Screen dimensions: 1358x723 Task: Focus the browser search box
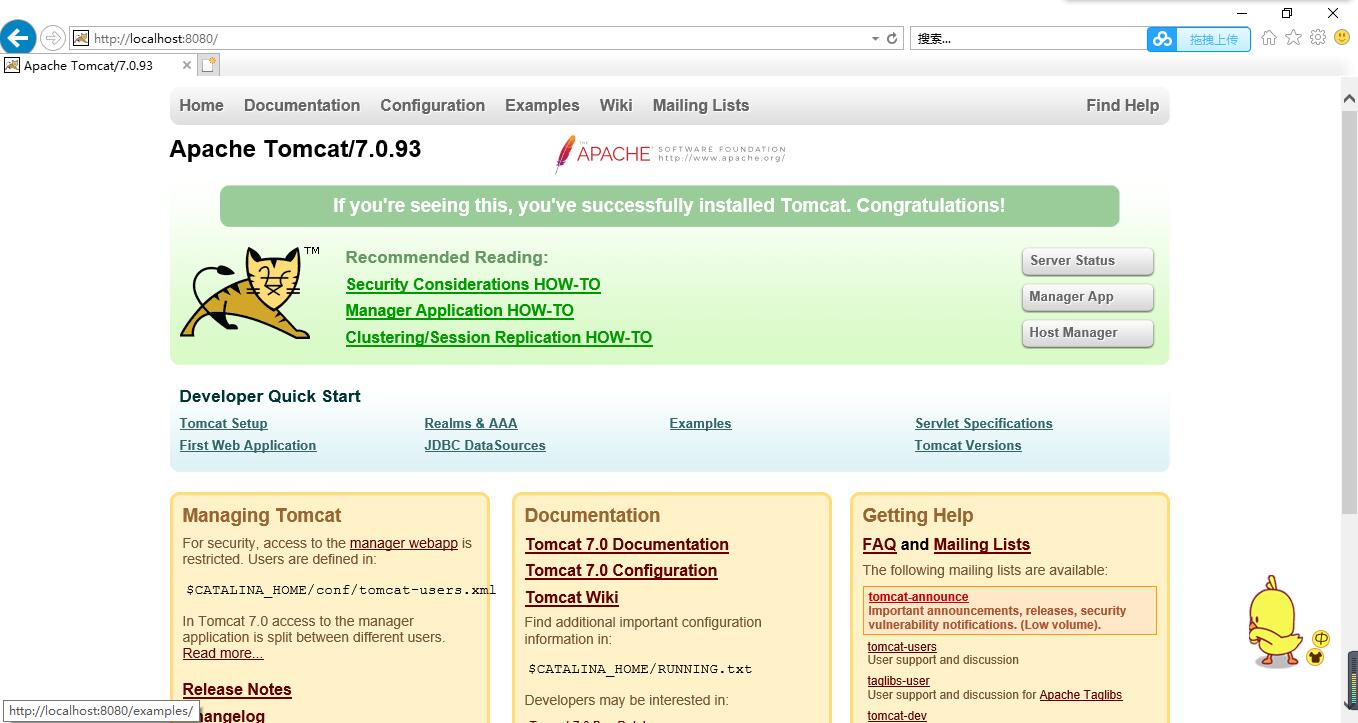[1027, 39]
